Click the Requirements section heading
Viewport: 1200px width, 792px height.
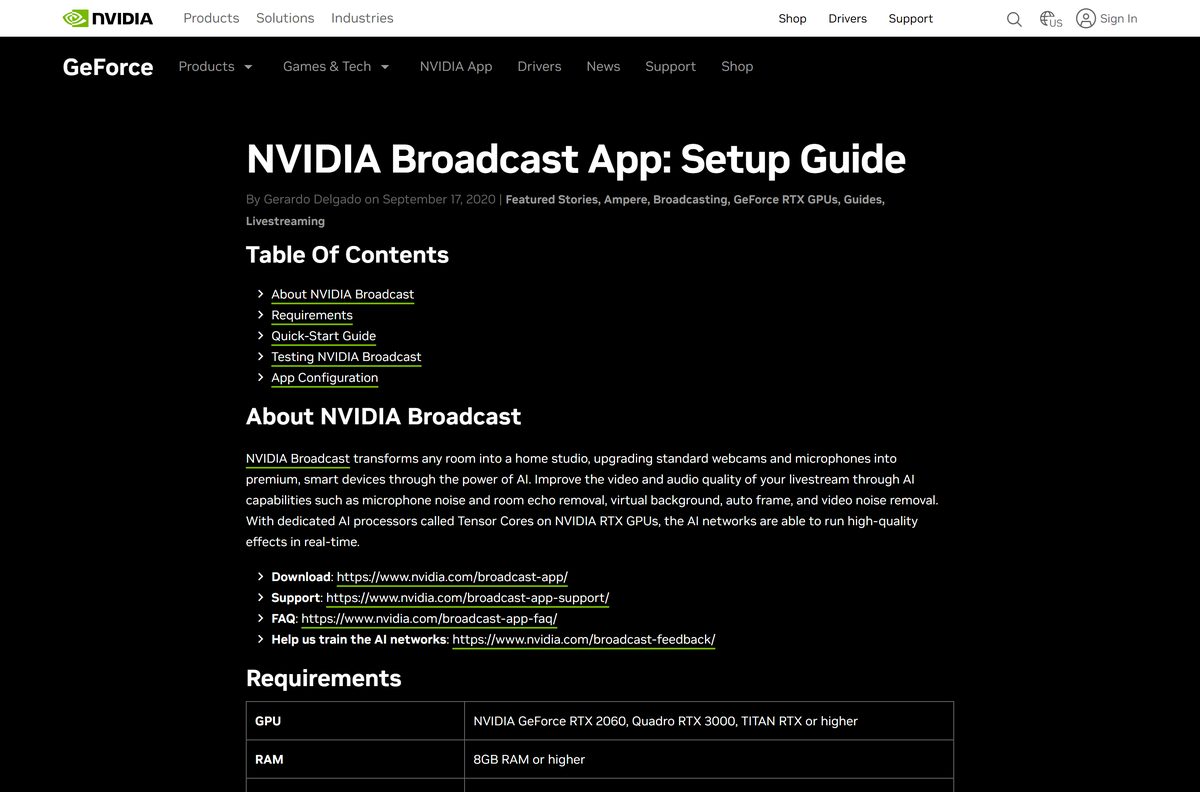(x=323, y=678)
